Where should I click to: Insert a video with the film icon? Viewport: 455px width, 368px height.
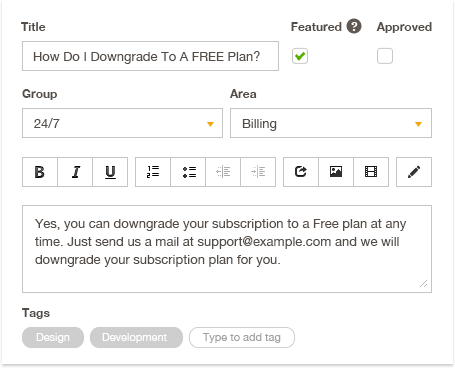click(x=371, y=172)
